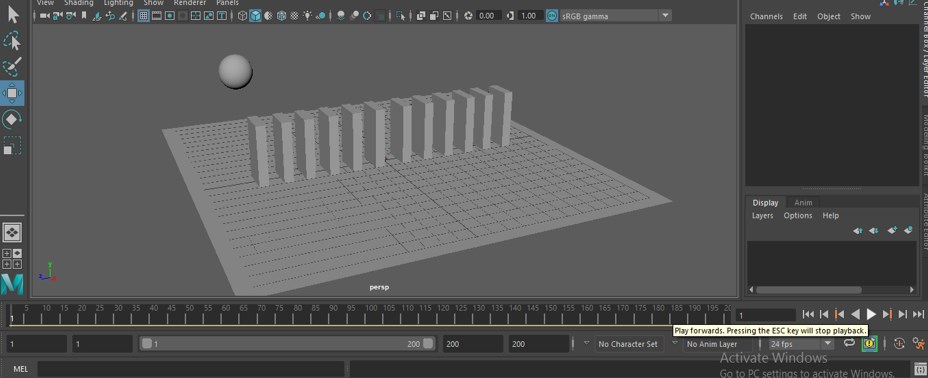Toggle the view transform ON button

pos(552,16)
